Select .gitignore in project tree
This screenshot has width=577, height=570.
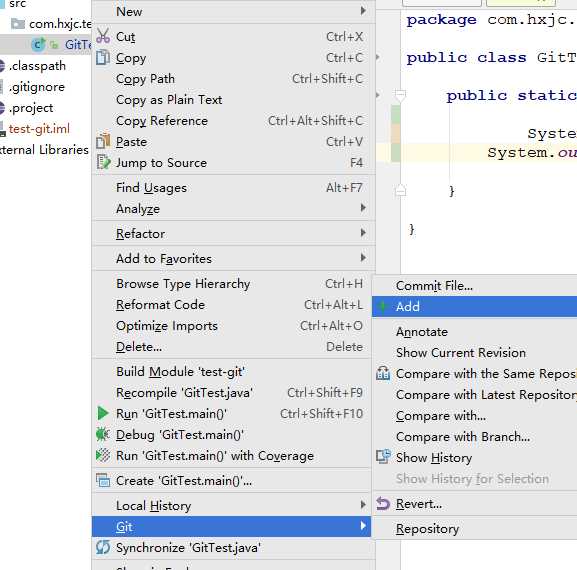tap(36, 87)
